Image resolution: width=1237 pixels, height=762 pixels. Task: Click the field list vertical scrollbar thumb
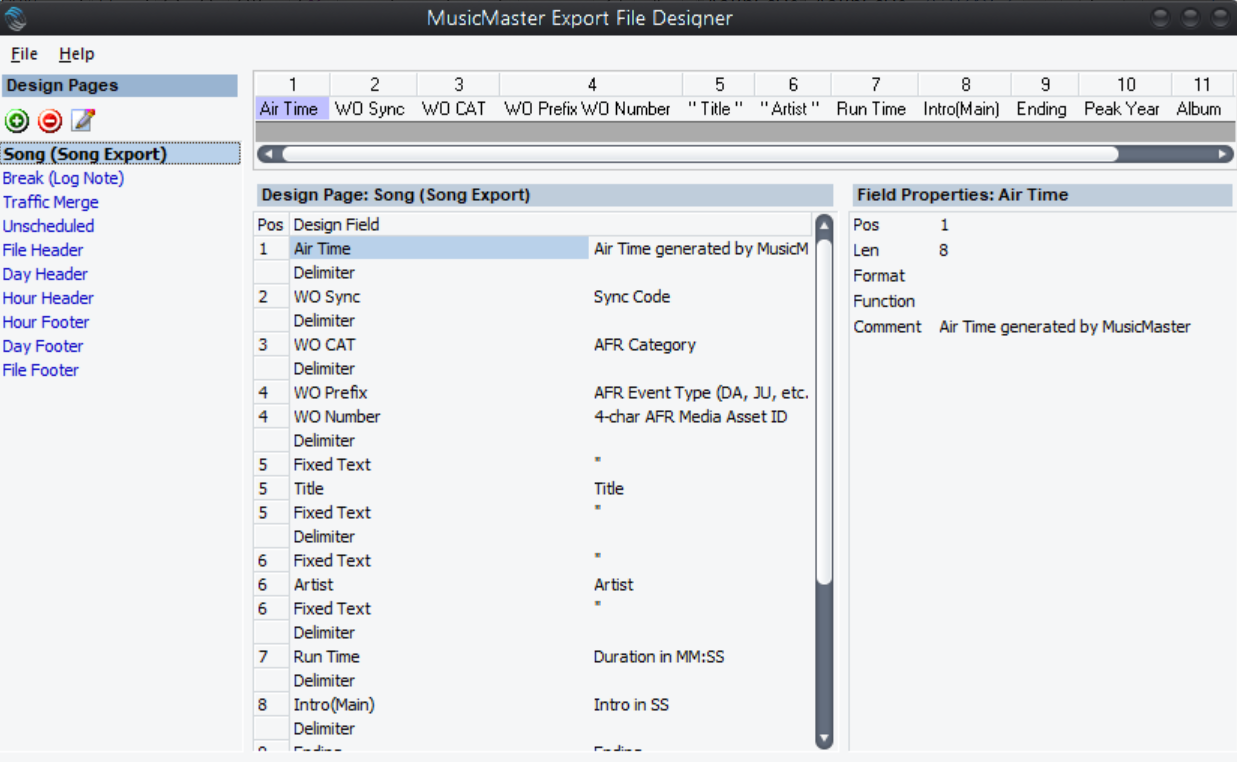(x=824, y=410)
